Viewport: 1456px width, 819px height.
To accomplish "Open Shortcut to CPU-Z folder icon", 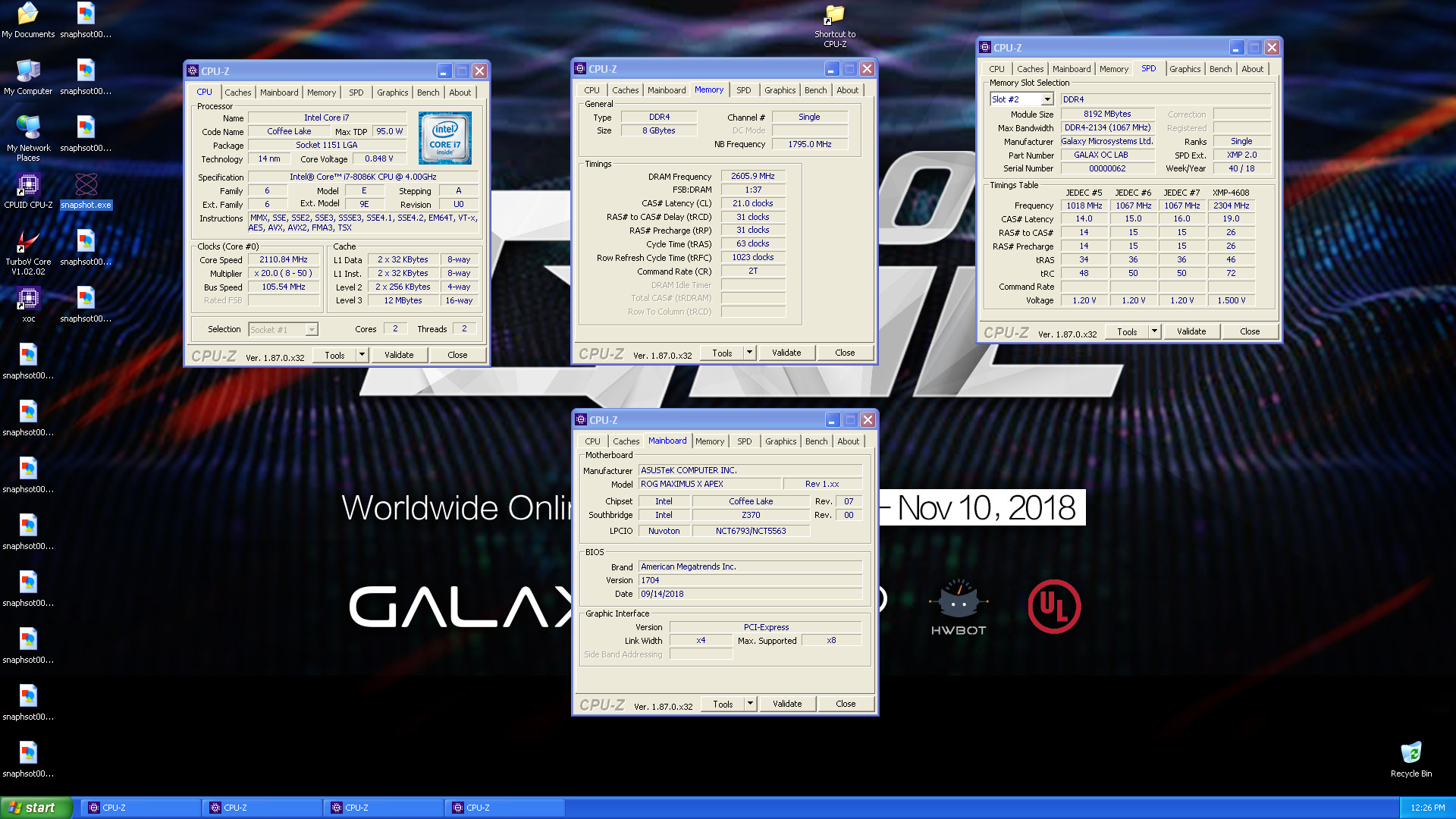I will point(835,26).
